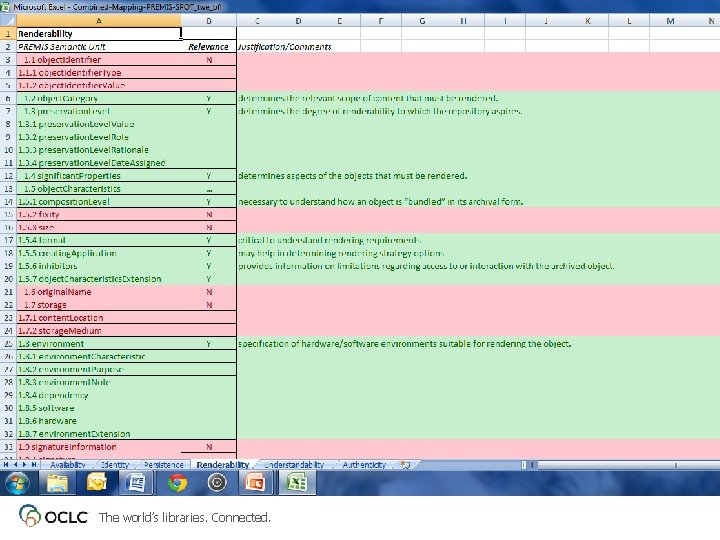Show previous sheet tab using arrow
The image size is (720, 540).
(15, 465)
